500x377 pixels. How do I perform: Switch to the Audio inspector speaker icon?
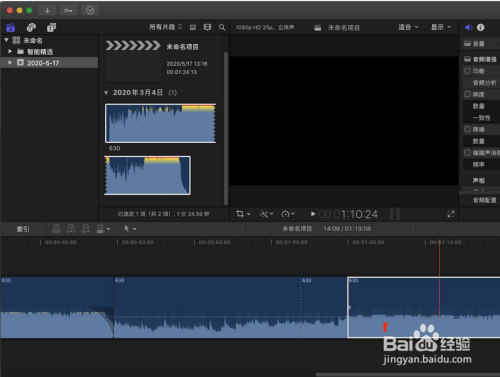coord(469,27)
